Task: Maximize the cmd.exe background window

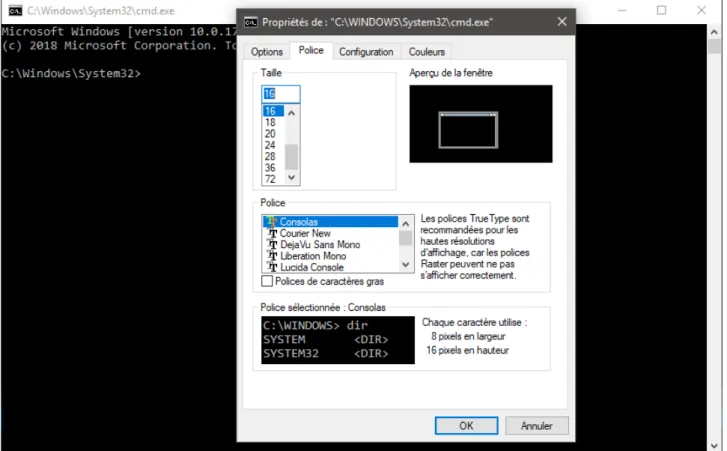Action: [x=662, y=10]
